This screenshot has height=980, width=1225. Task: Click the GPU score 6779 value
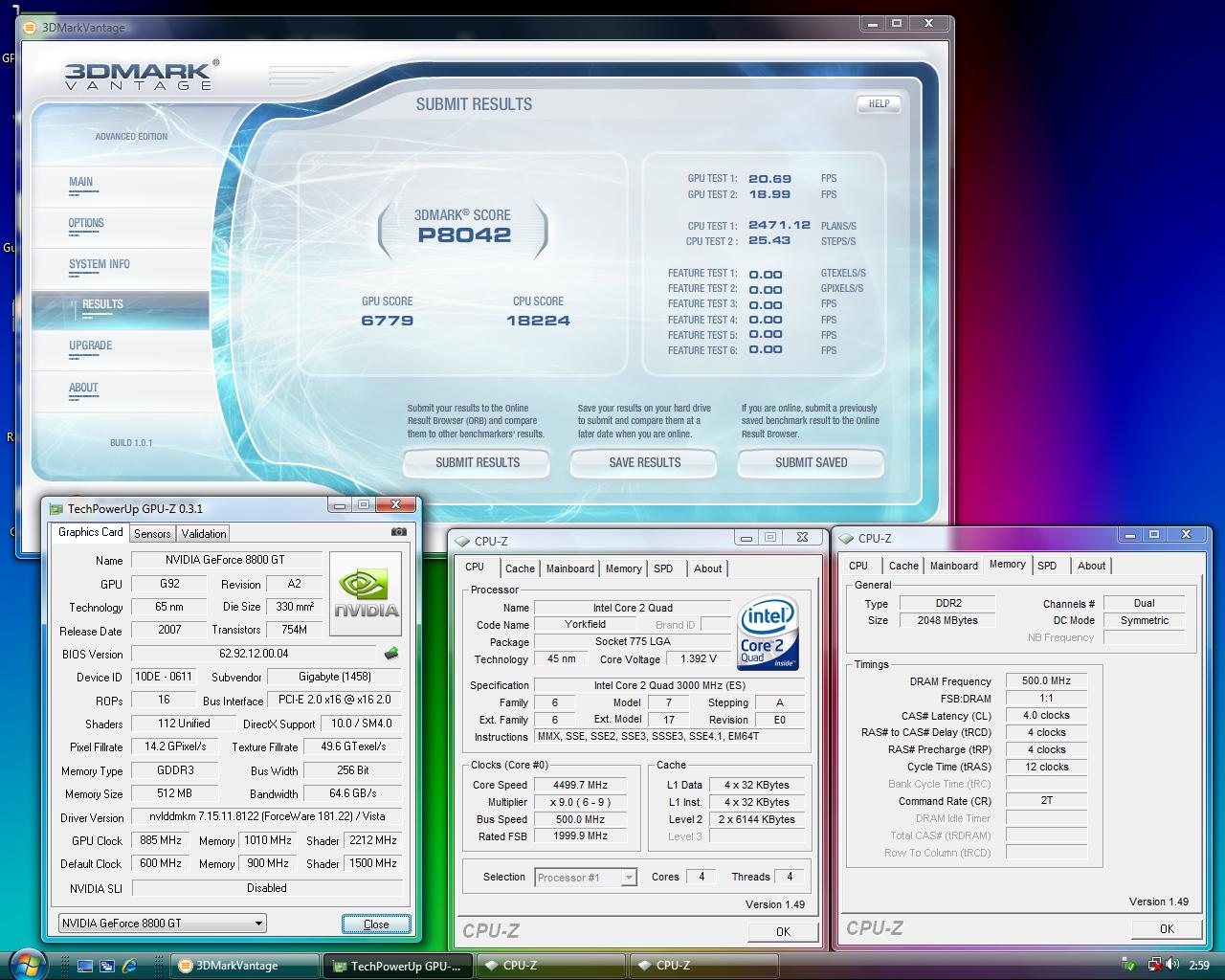[x=388, y=321]
